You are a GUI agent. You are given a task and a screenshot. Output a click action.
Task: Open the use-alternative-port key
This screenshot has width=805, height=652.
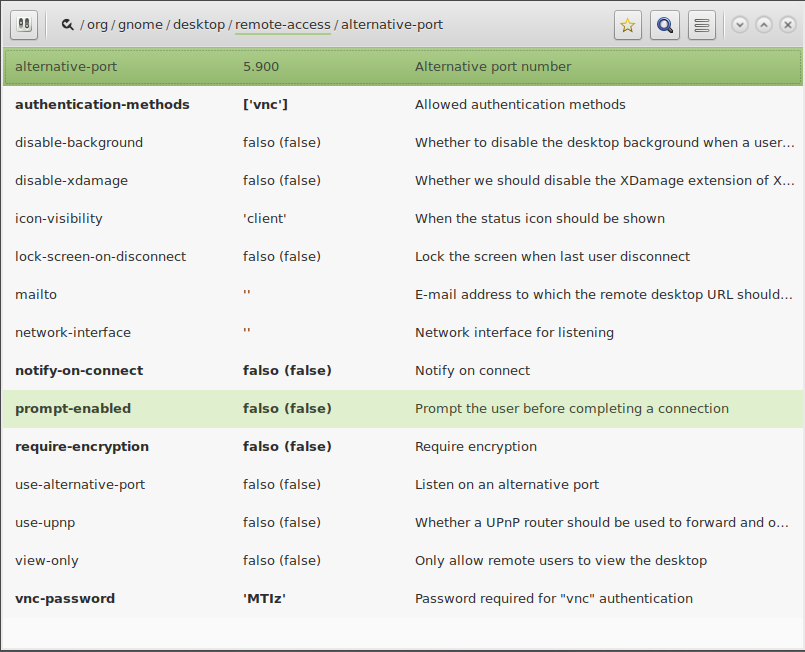402,485
